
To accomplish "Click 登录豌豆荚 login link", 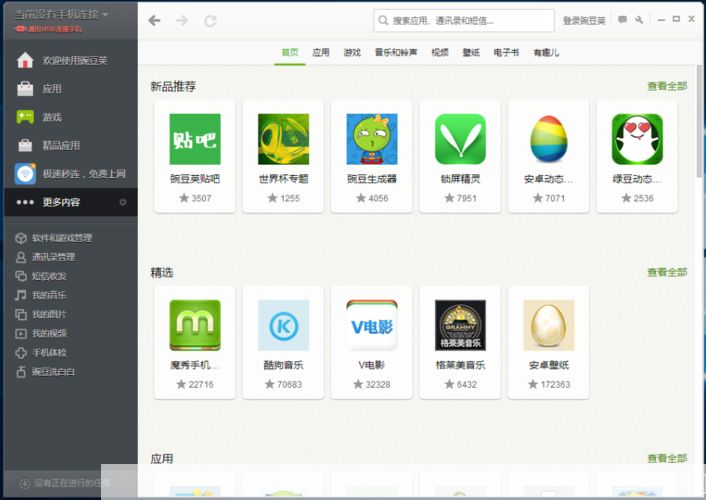I will 584,20.
